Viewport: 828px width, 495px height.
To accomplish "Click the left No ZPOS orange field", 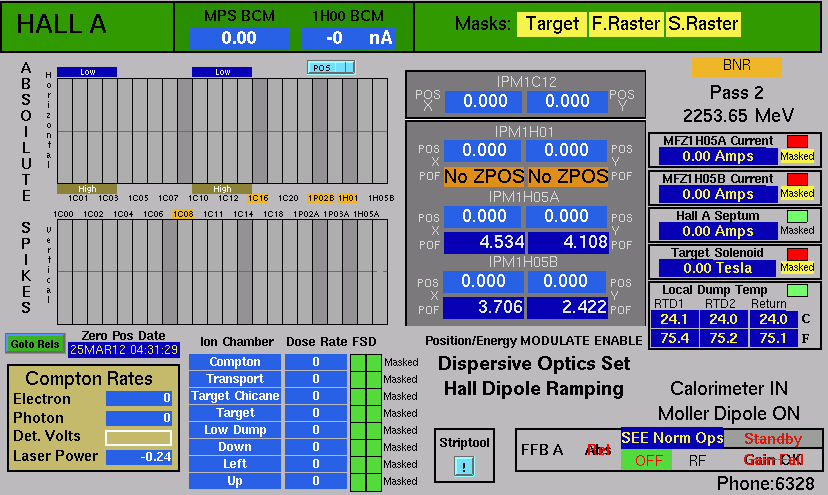I will click(484, 176).
